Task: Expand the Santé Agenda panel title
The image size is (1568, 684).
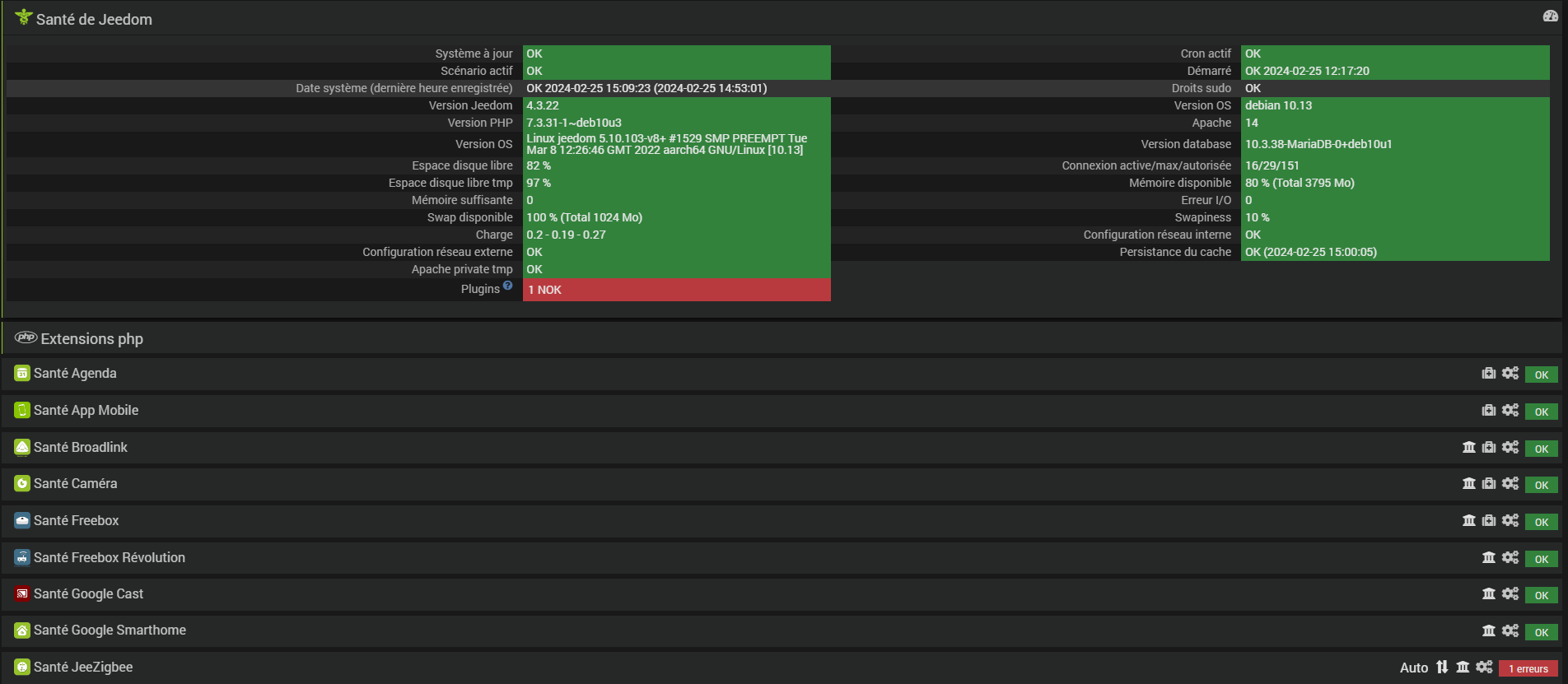Action: pos(75,373)
